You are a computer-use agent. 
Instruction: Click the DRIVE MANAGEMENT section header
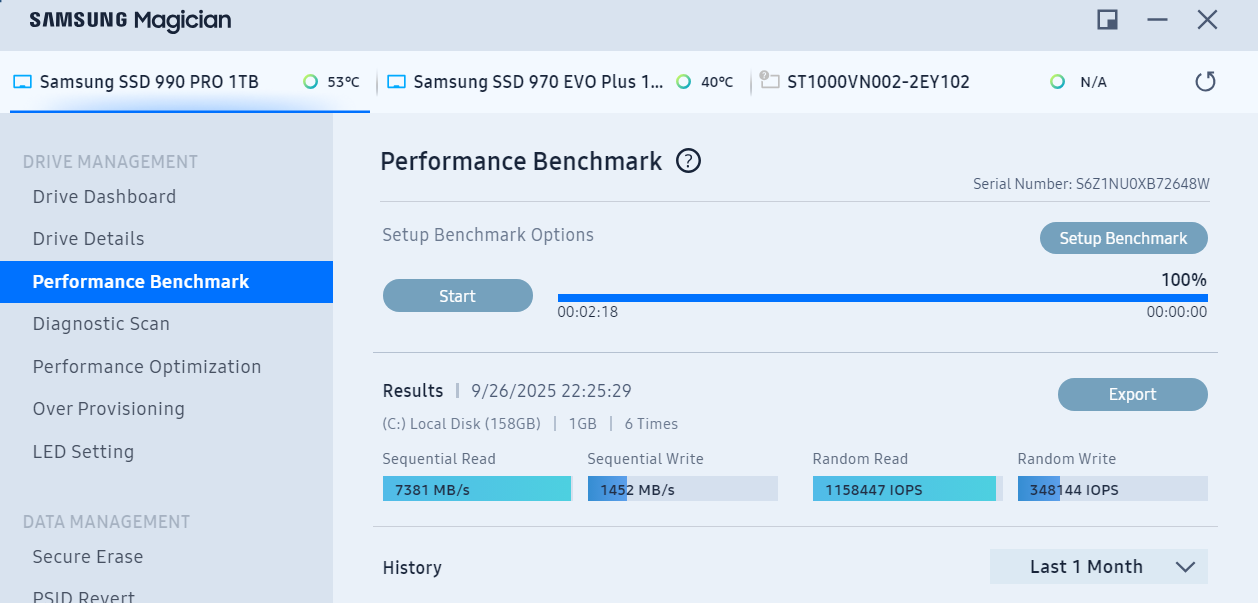(x=110, y=162)
